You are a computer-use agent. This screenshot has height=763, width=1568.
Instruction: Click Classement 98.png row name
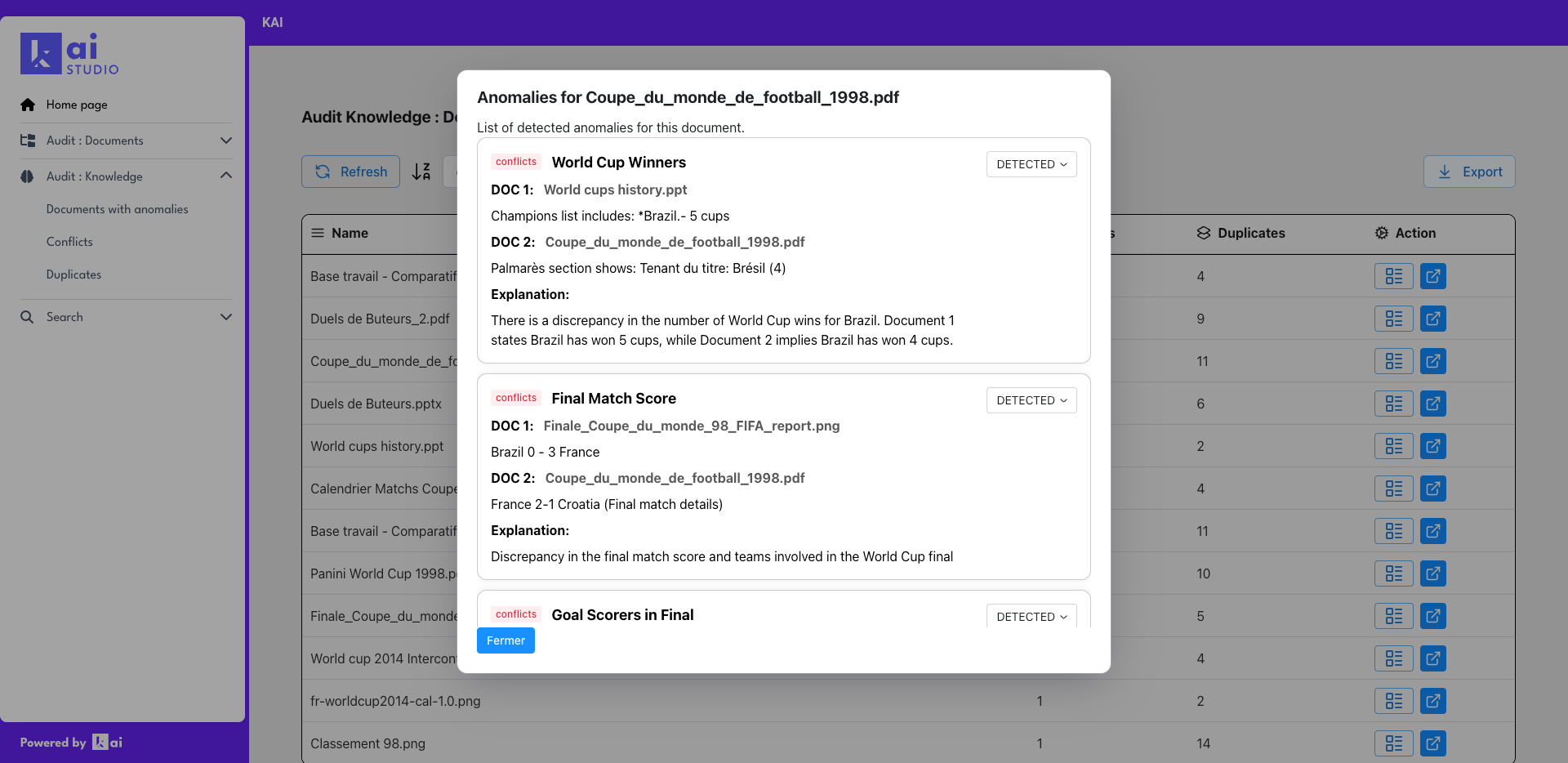point(367,743)
